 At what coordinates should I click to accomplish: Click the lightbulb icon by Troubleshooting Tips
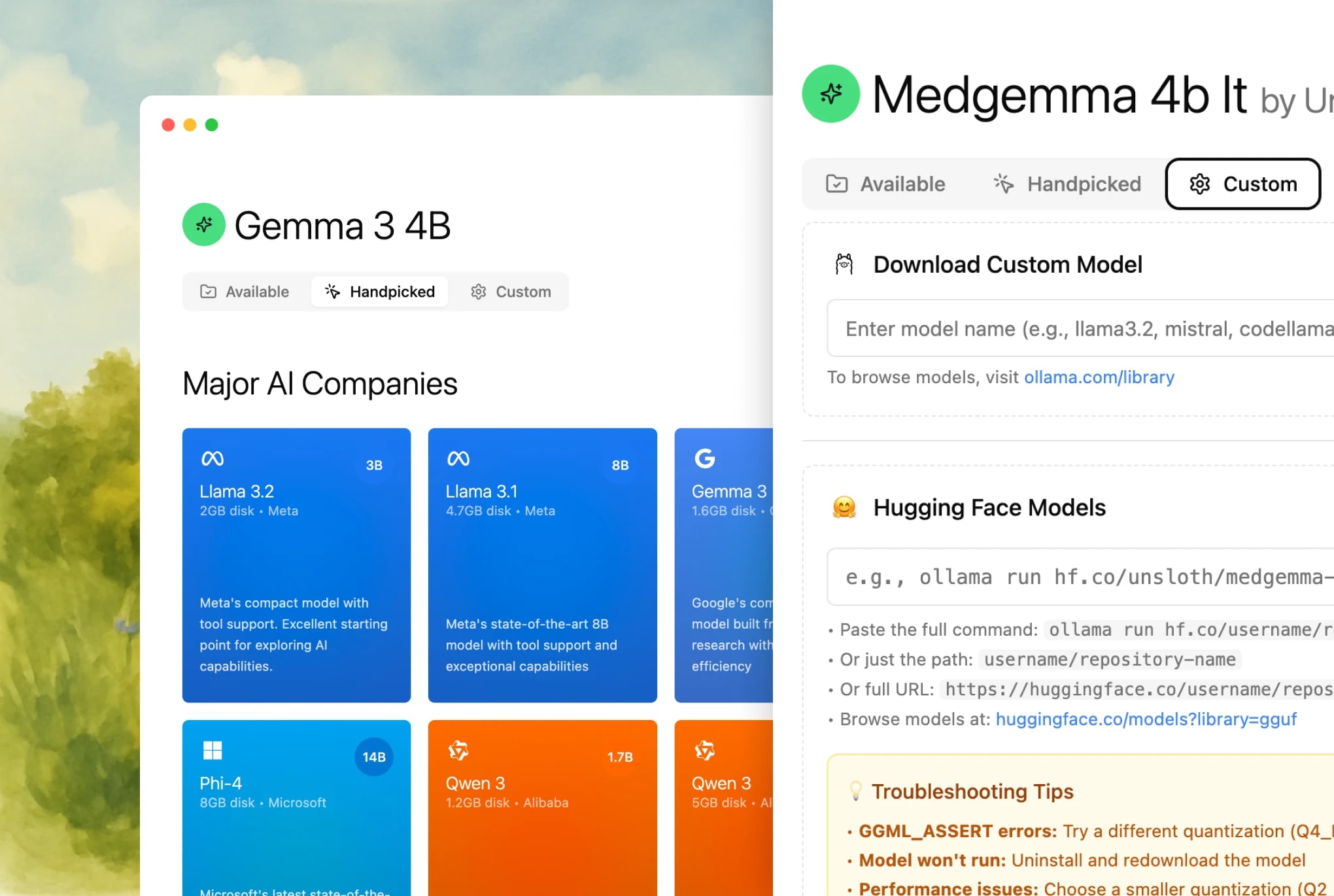click(x=855, y=791)
